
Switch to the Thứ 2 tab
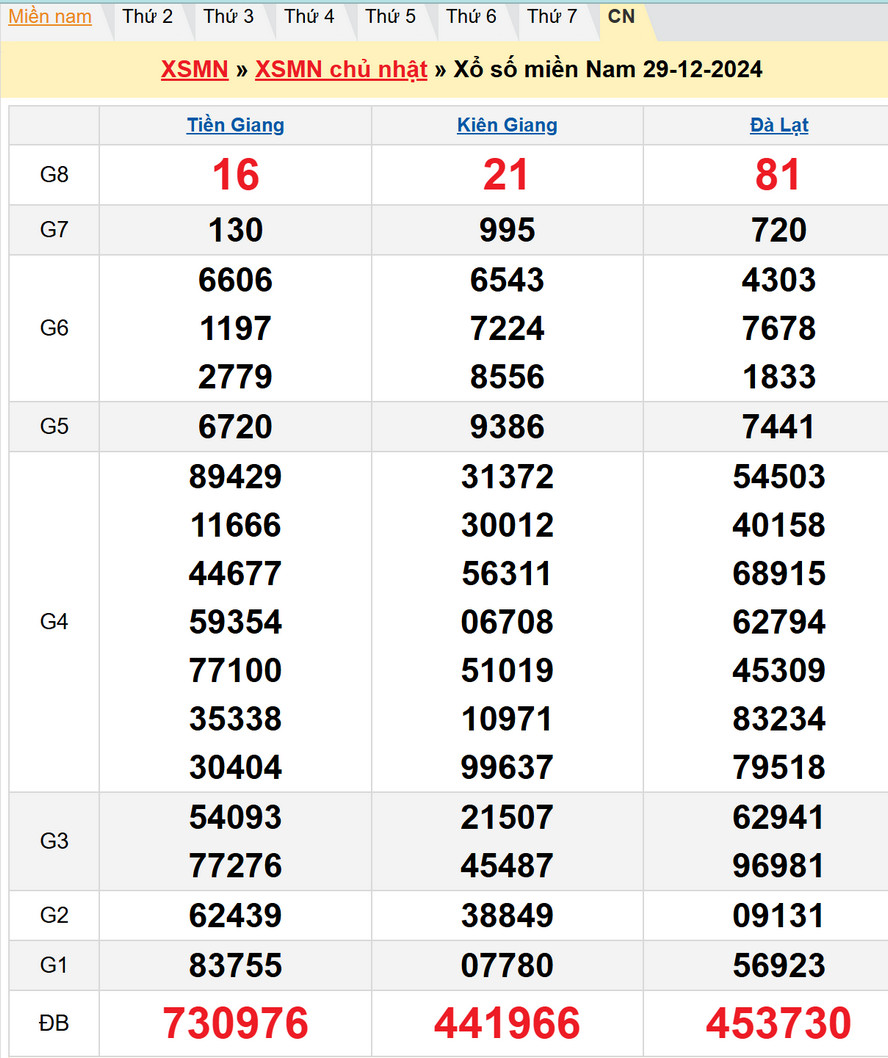tap(147, 17)
